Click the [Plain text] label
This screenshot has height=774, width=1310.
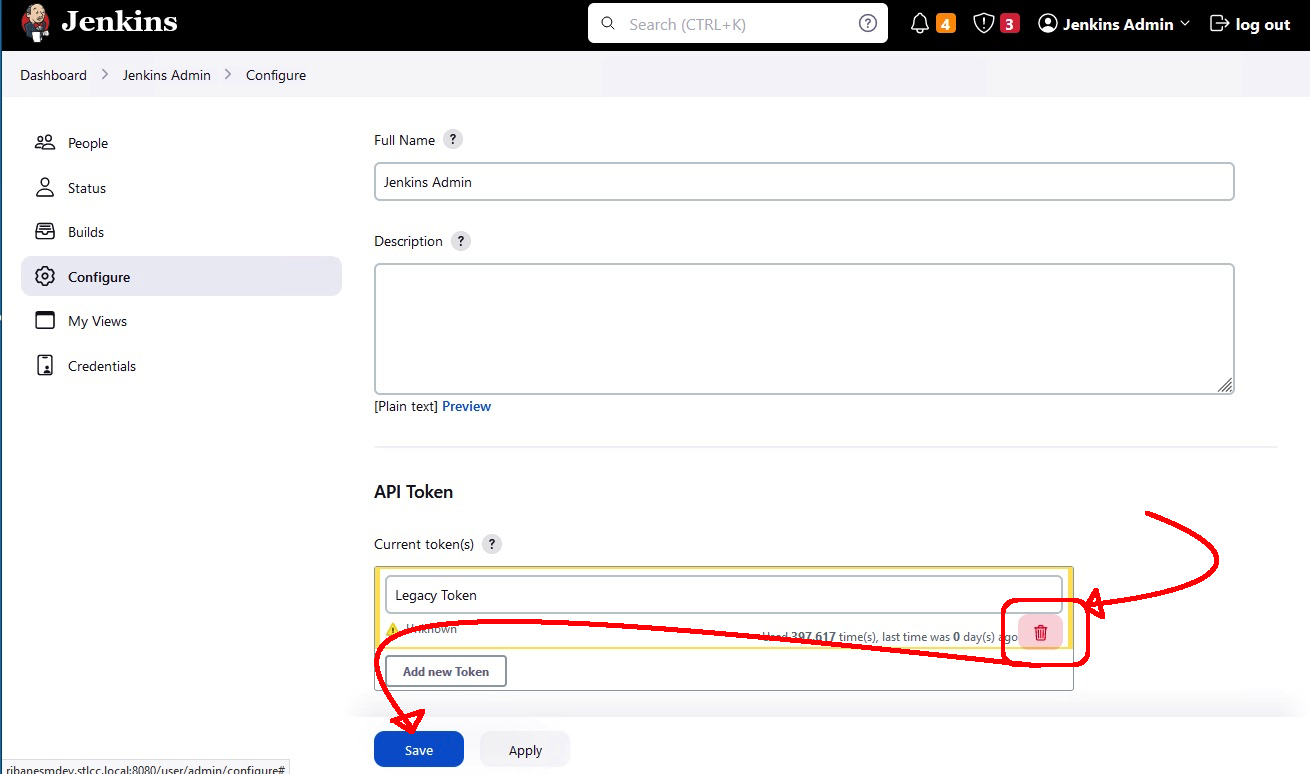pyautogui.click(x=406, y=406)
